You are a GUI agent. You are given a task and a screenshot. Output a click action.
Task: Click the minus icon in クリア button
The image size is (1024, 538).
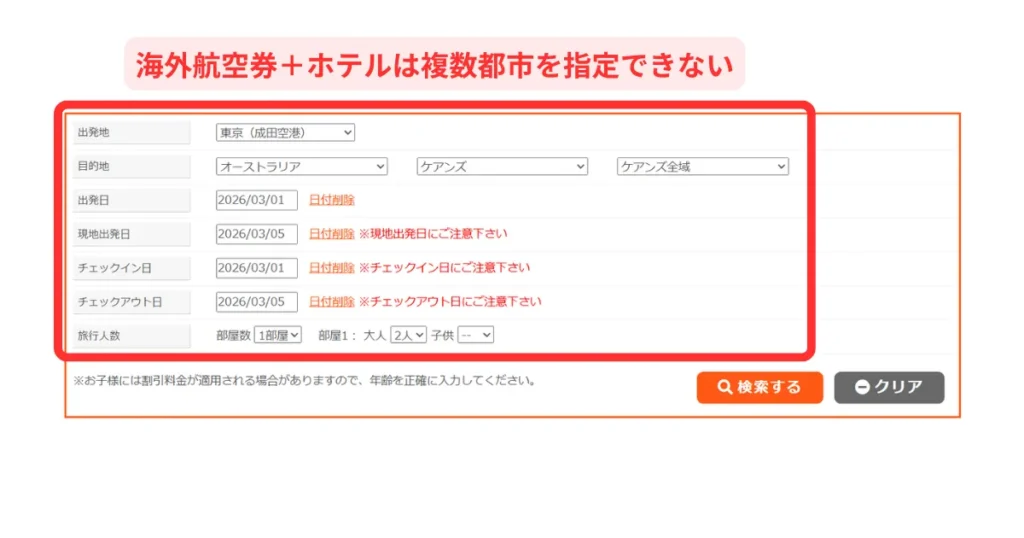point(862,388)
